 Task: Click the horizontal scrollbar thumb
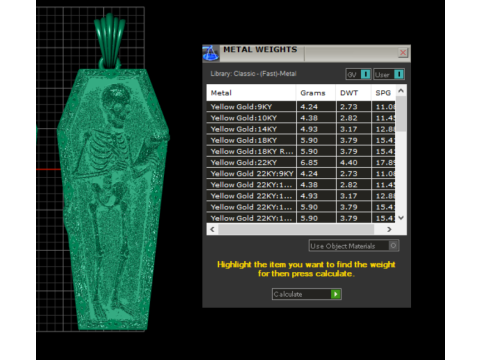click(296, 229)
